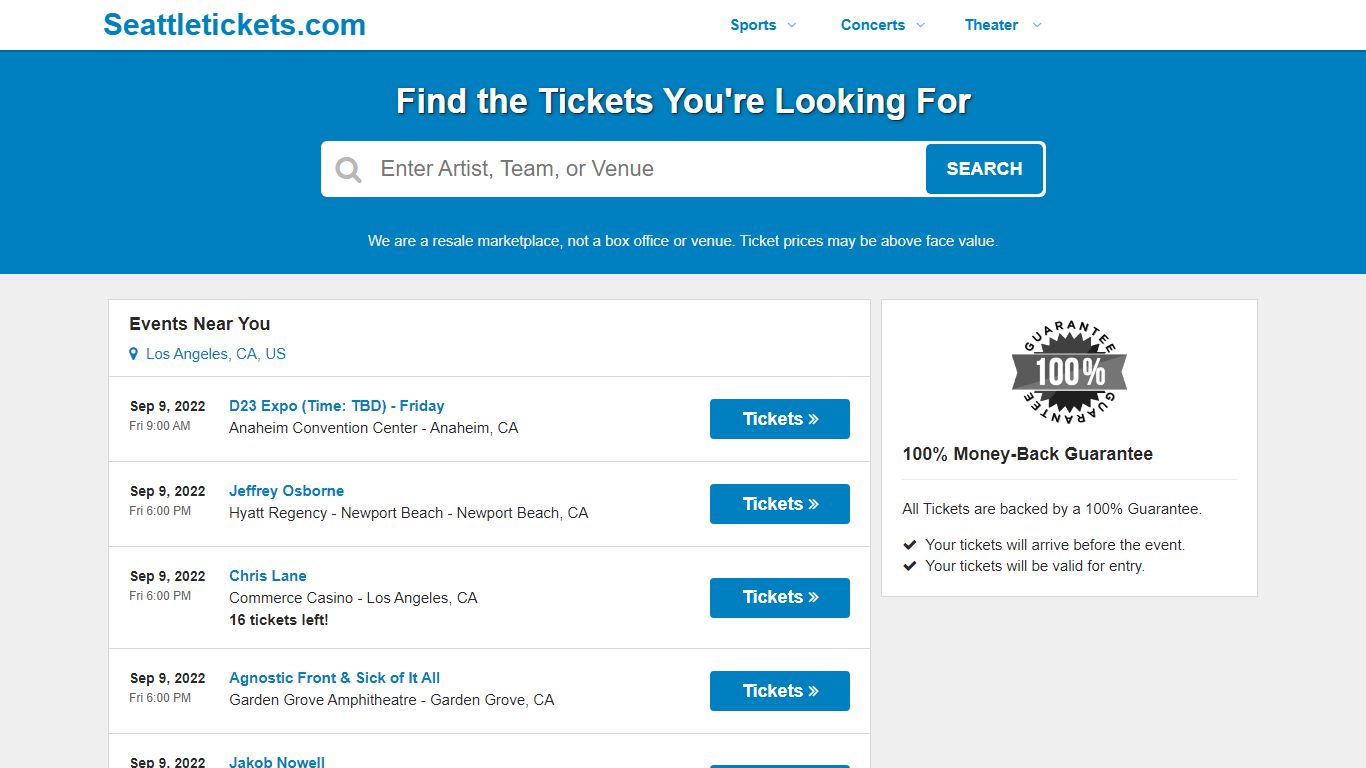The height and width of the screenshot is (768, 1366).
Task: Click the Events Near You heading
Action: tap(199, 324)
